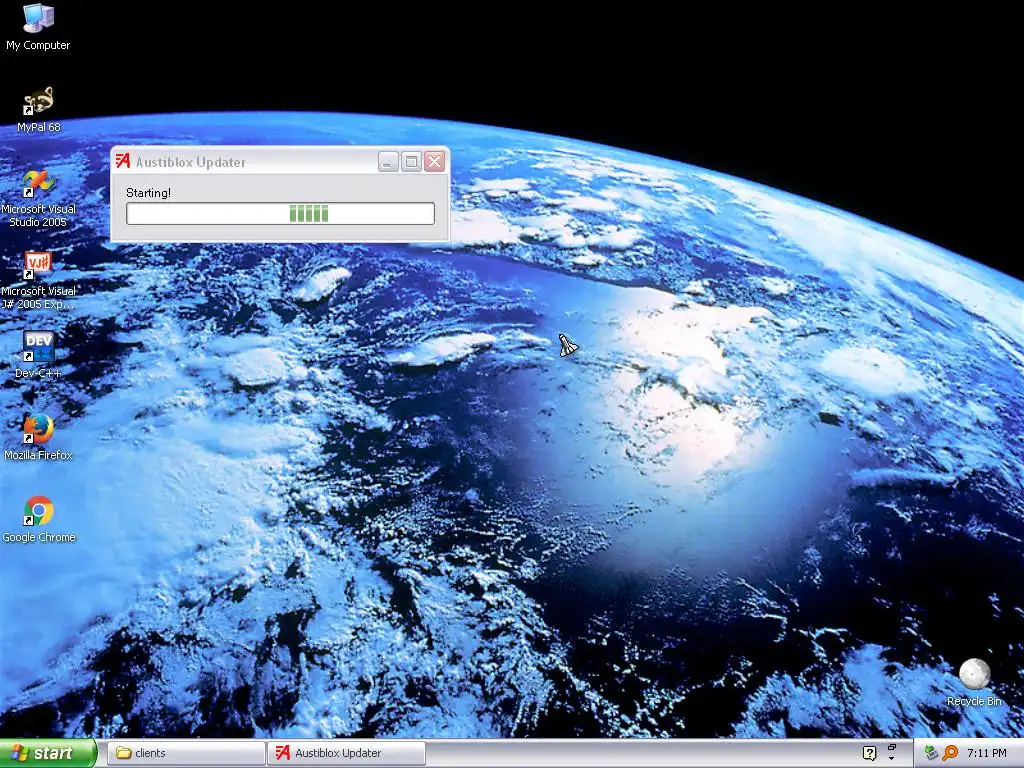Select the Dev-C++ desktop shortcut
The image size is (1024, 768).
[38, 355]
